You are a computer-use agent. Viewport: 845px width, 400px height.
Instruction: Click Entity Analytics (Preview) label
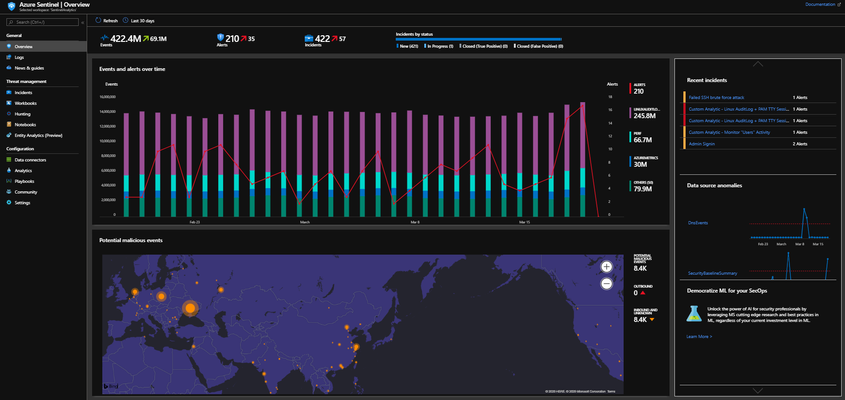pyautogui.click(x=39, y=135)
